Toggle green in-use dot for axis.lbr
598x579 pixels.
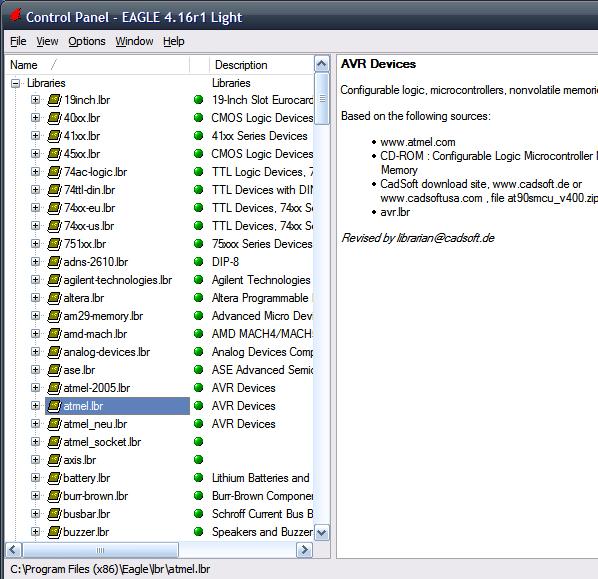pyautogui.click(x=198, y=460)
